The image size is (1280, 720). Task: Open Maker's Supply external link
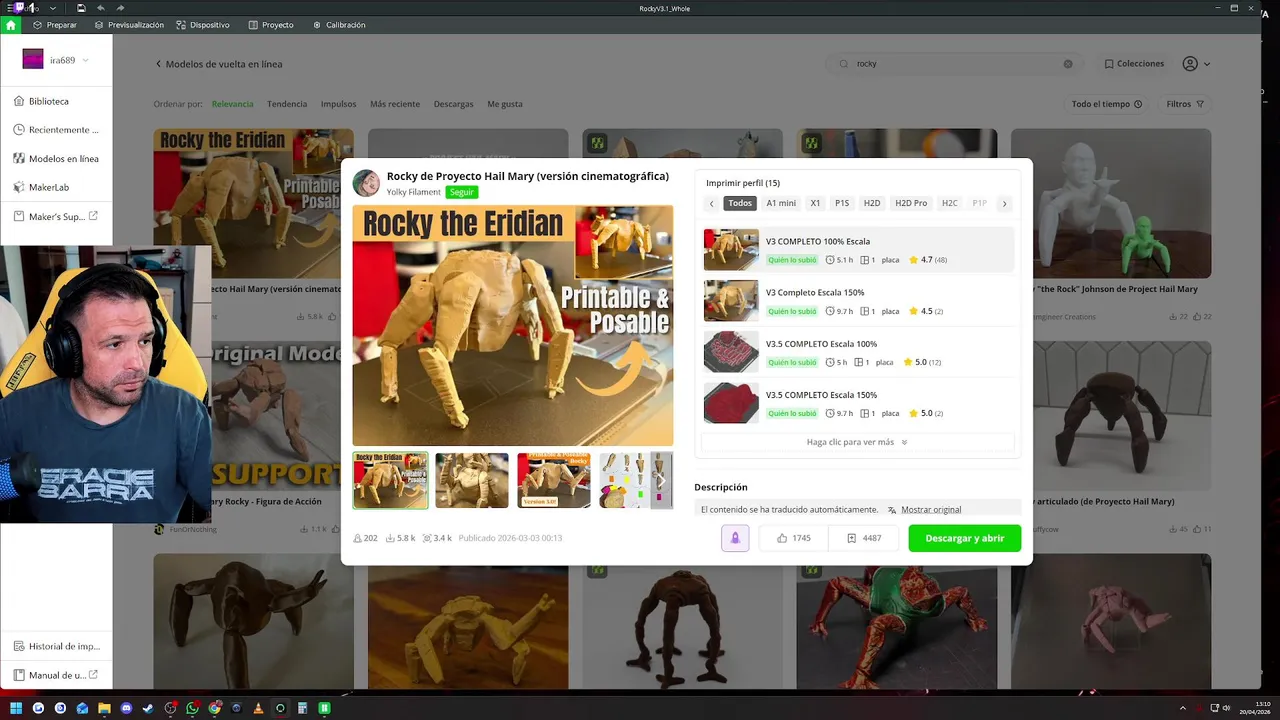pyautogui.click(x=56, y=216)
